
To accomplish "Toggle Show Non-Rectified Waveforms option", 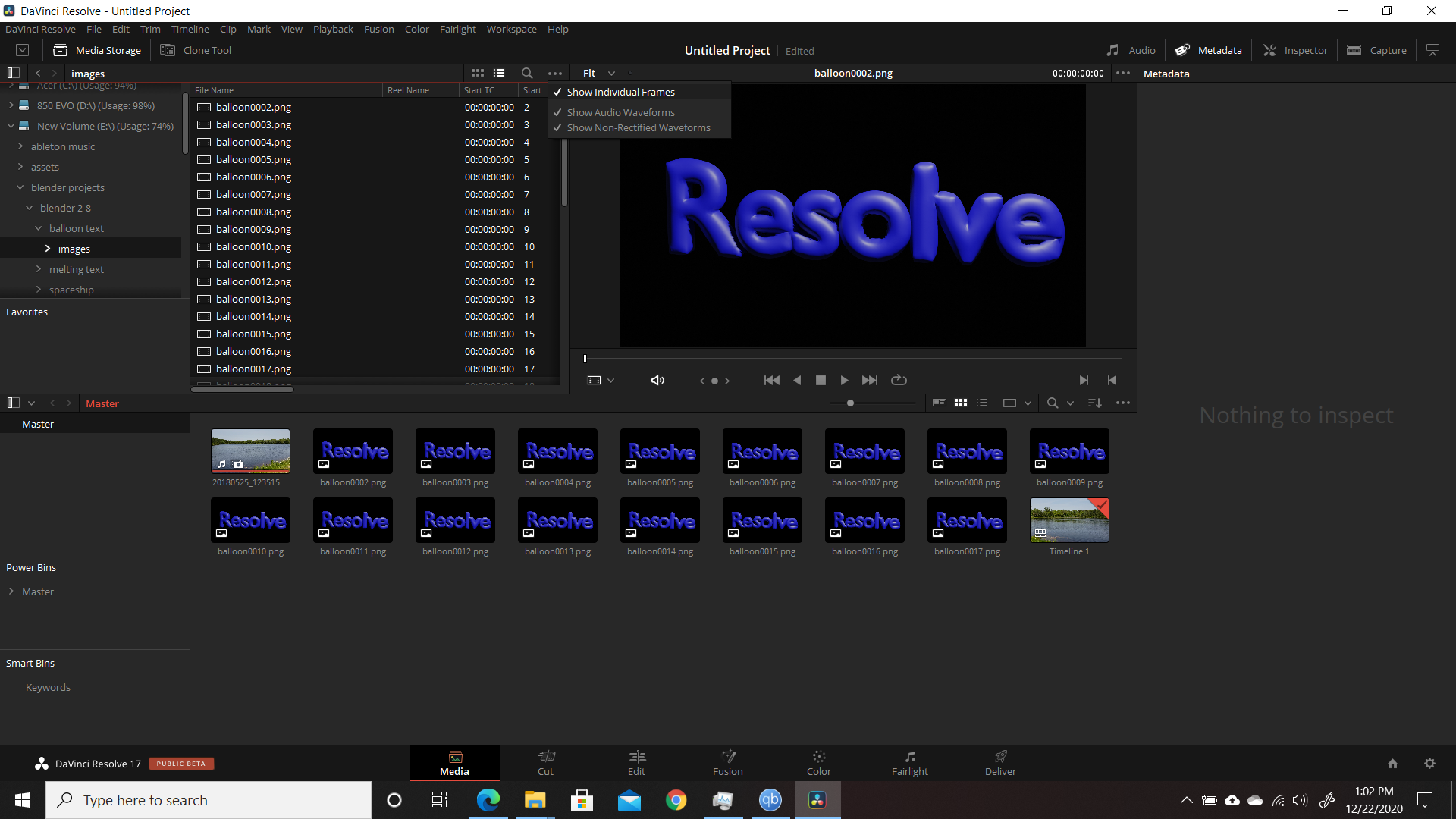I will [x=639, y=127].
